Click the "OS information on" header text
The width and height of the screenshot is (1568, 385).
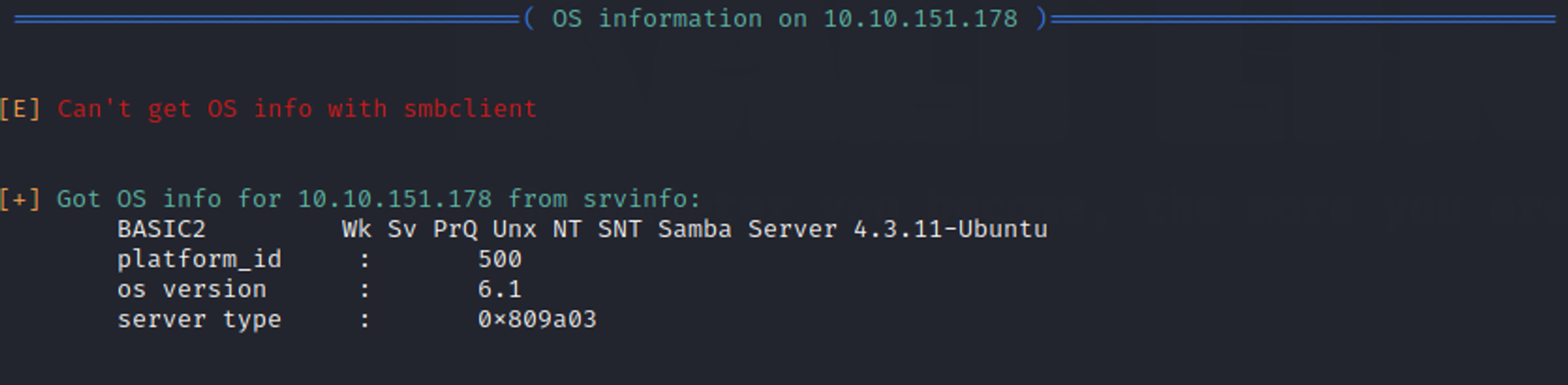[679, 19]
